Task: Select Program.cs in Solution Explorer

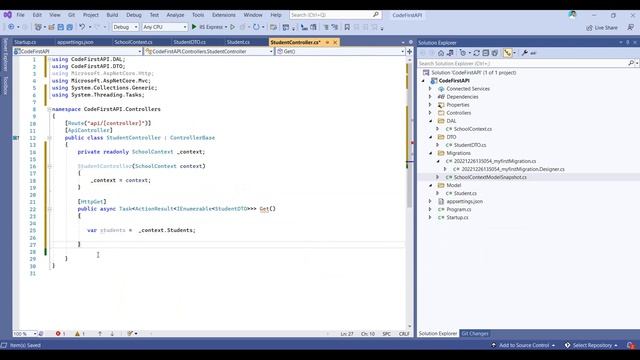Action: [458, 209]
